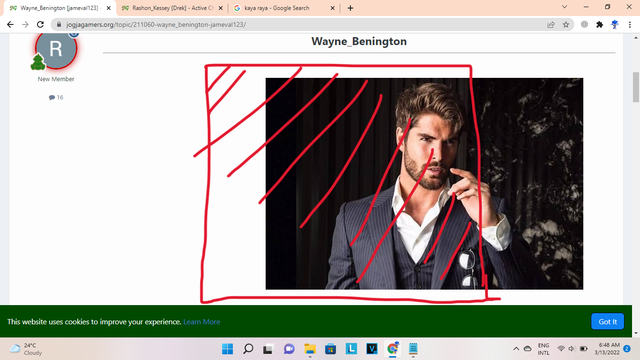Open the Notepad app on taskbar
Viewport: 640px width, 360px height.
click(x=413, y=349)
